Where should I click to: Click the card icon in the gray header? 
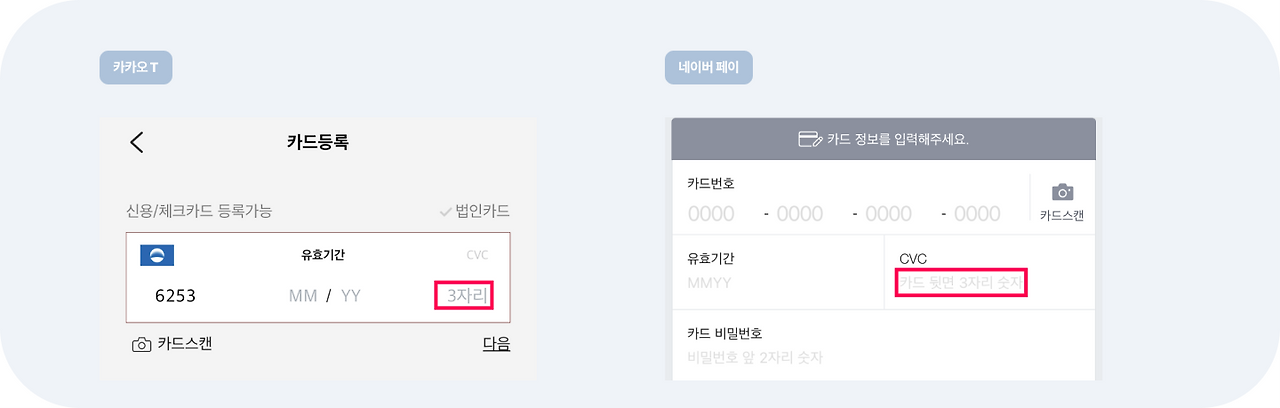pyautogui.click(x=810, y=139)
